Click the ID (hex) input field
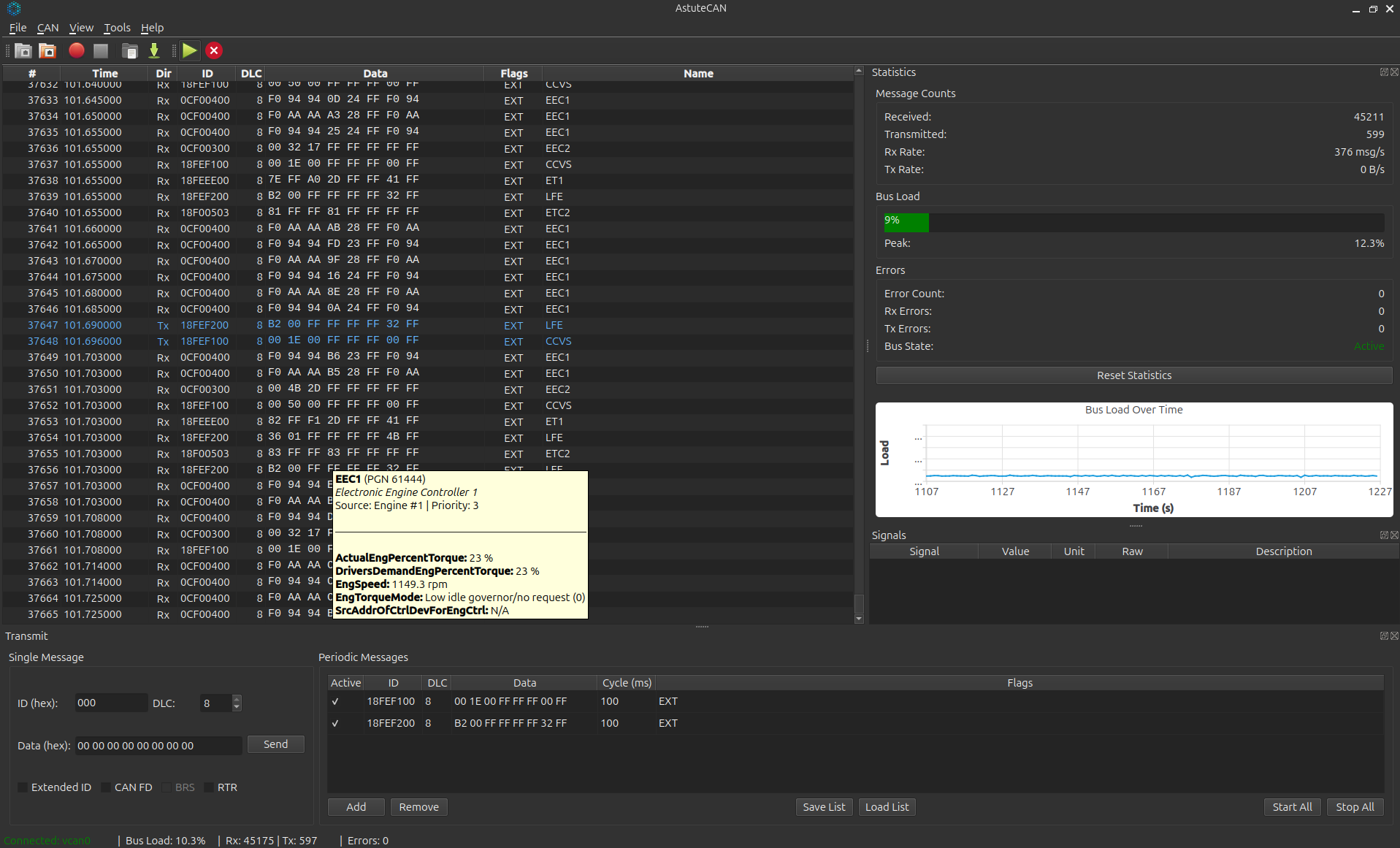 tap(111, 703)
